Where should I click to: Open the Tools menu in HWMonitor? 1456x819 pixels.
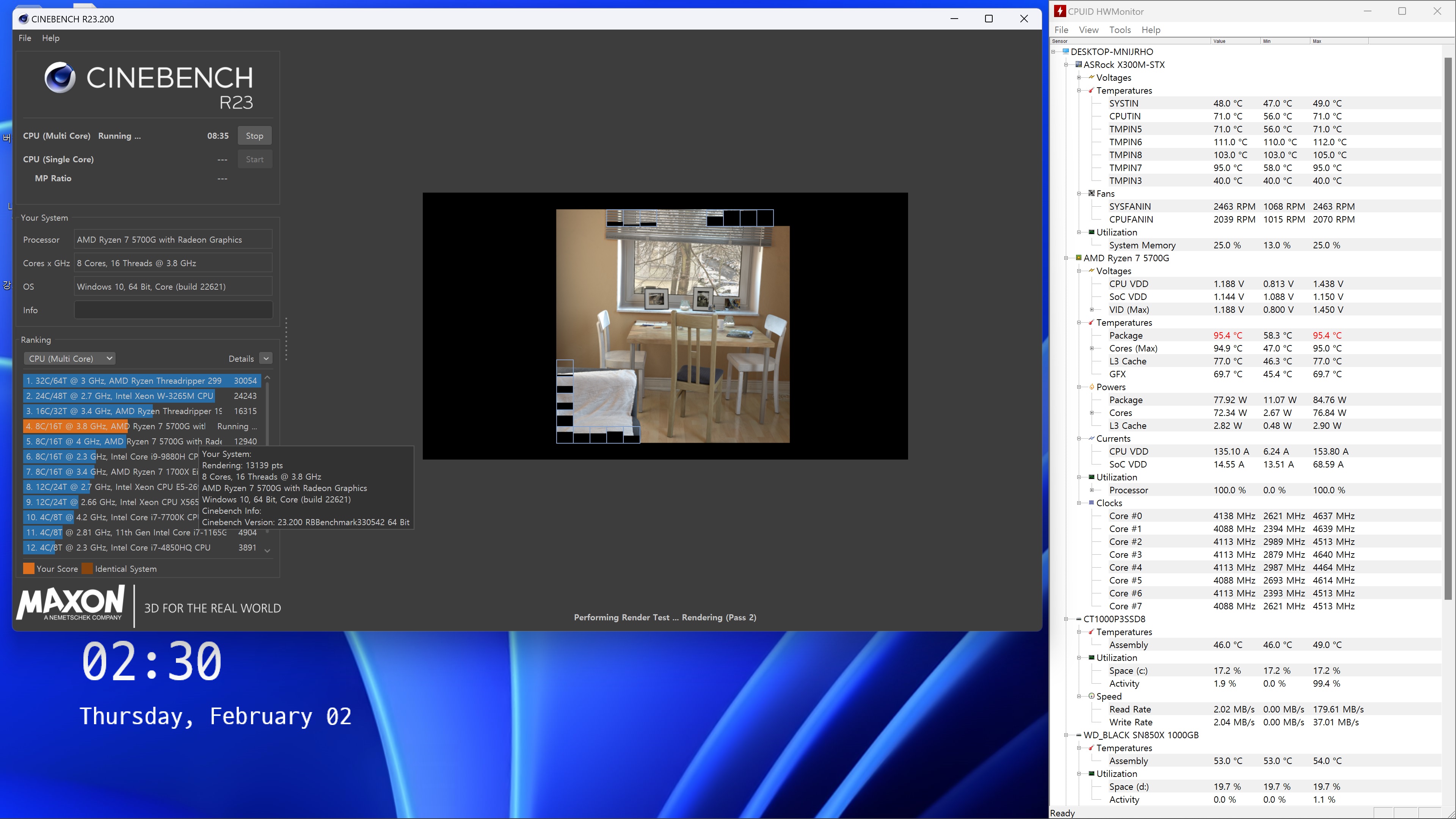coord(1119,30)
